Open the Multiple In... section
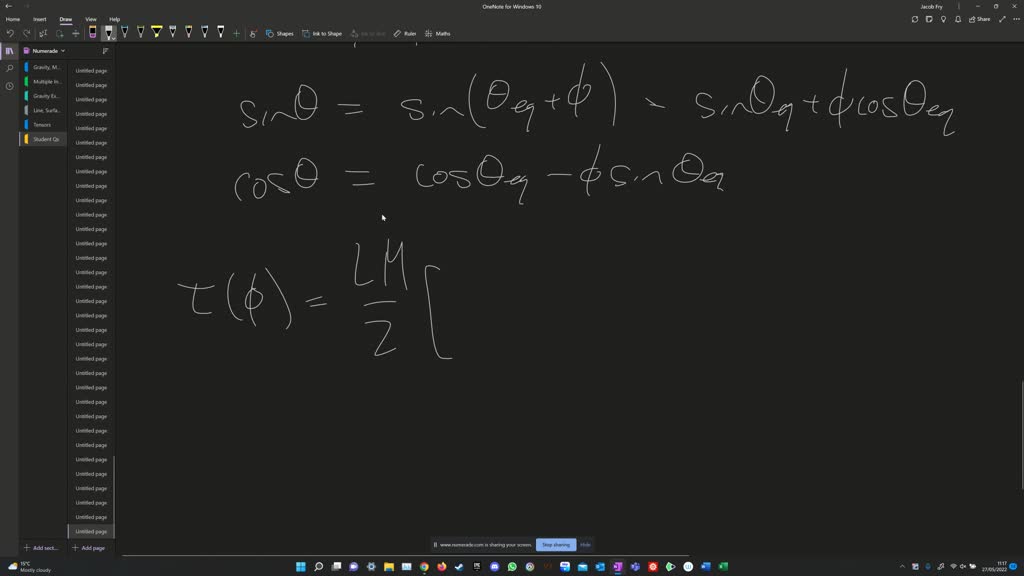Image resolution: width=1024 pixels, height=576 pixels. (x=44, y=82)
